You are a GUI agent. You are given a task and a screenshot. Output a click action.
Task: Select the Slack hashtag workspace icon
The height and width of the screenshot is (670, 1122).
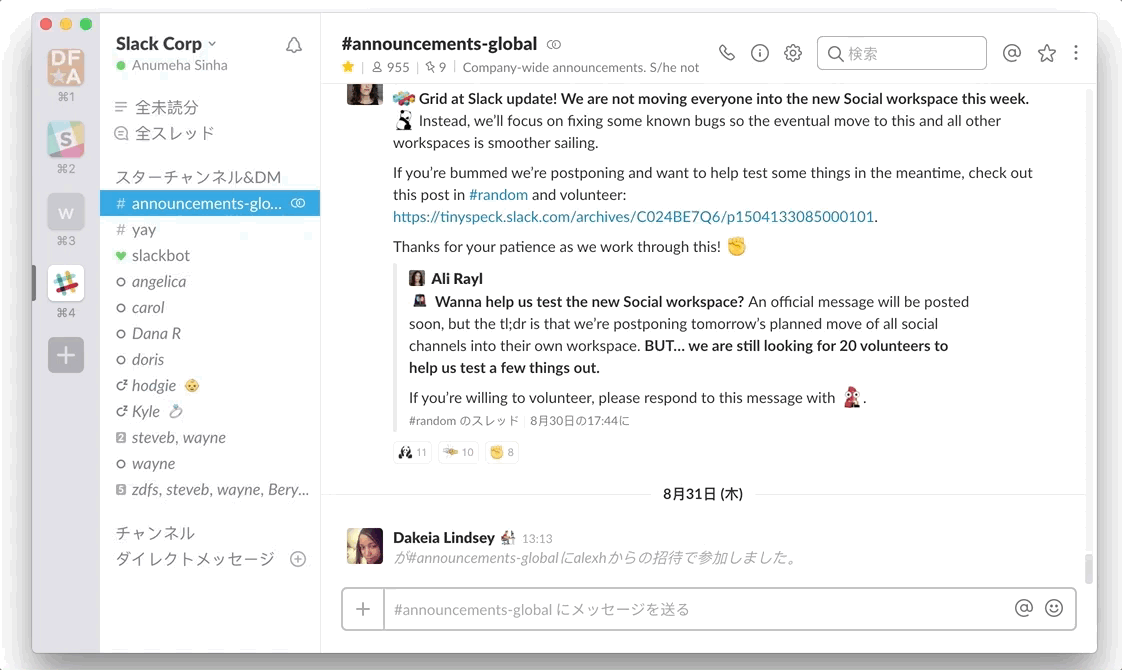click(x=66, y=283)
